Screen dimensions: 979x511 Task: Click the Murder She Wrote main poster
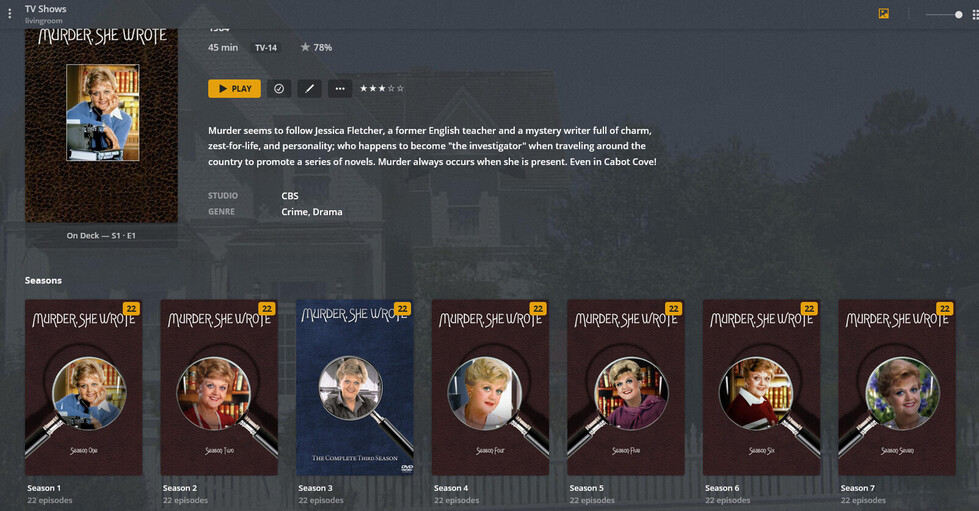pyautogui.click(x=101, y=125)
